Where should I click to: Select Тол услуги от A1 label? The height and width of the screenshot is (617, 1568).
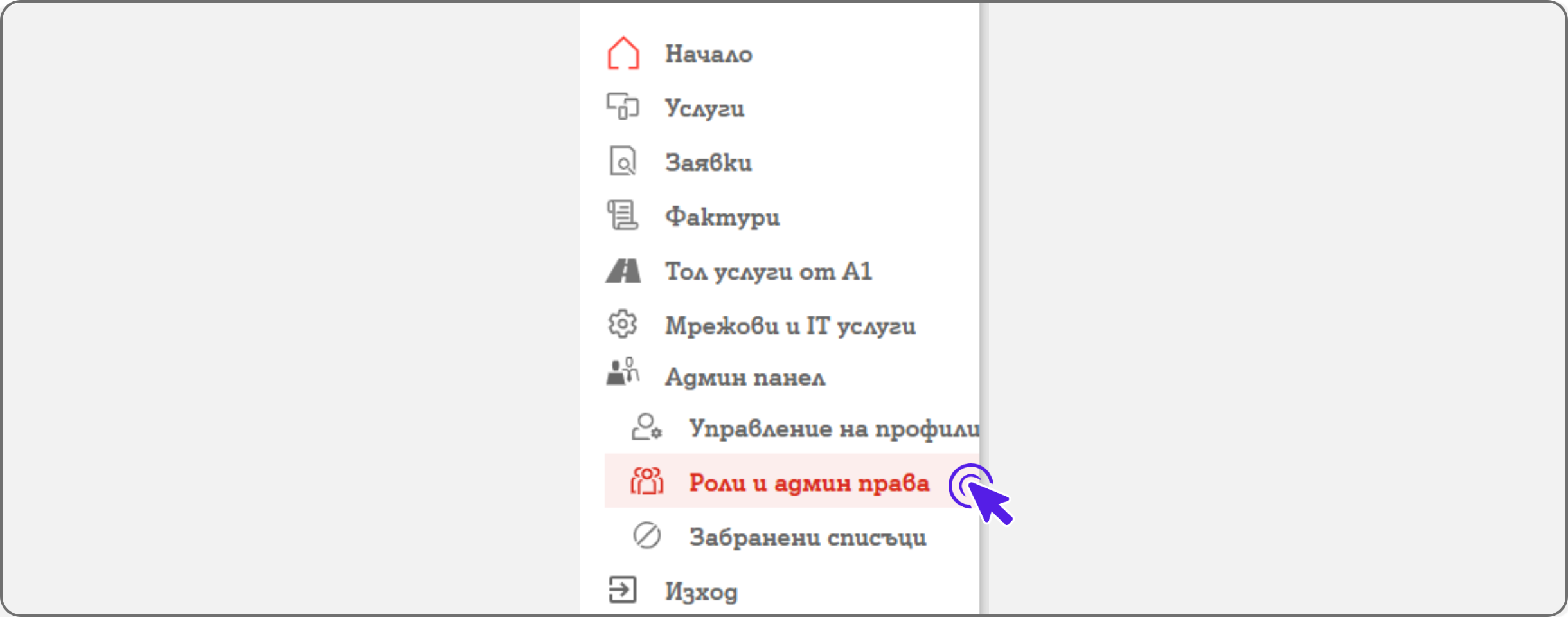click(x=769, y=272)
